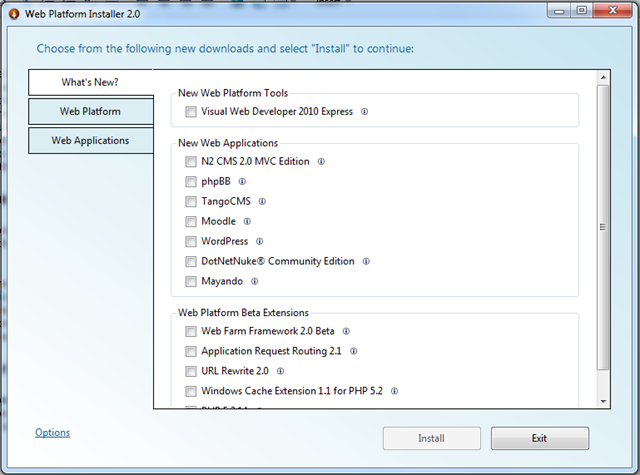The width and height of the screenshot is (640, 475).
Task: Go to the Web Applications tab
Action: (x=91, y=140)
